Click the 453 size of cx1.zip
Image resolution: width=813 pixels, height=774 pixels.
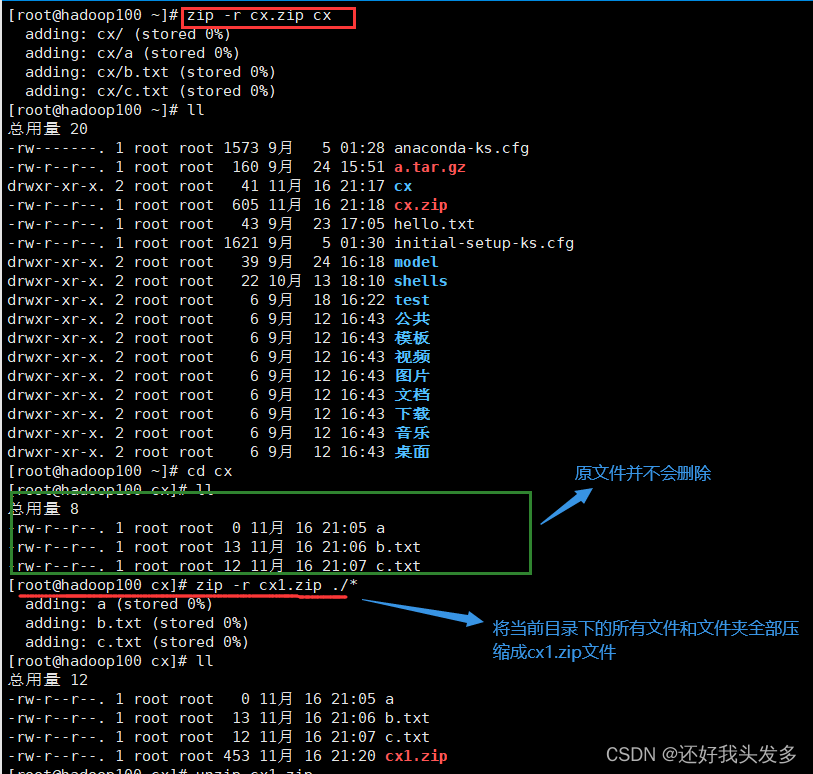tap(236, 756)
